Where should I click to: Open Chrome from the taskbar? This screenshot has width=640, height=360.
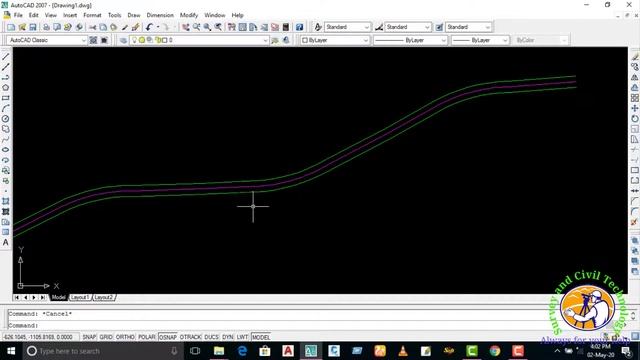pos(495,351)
